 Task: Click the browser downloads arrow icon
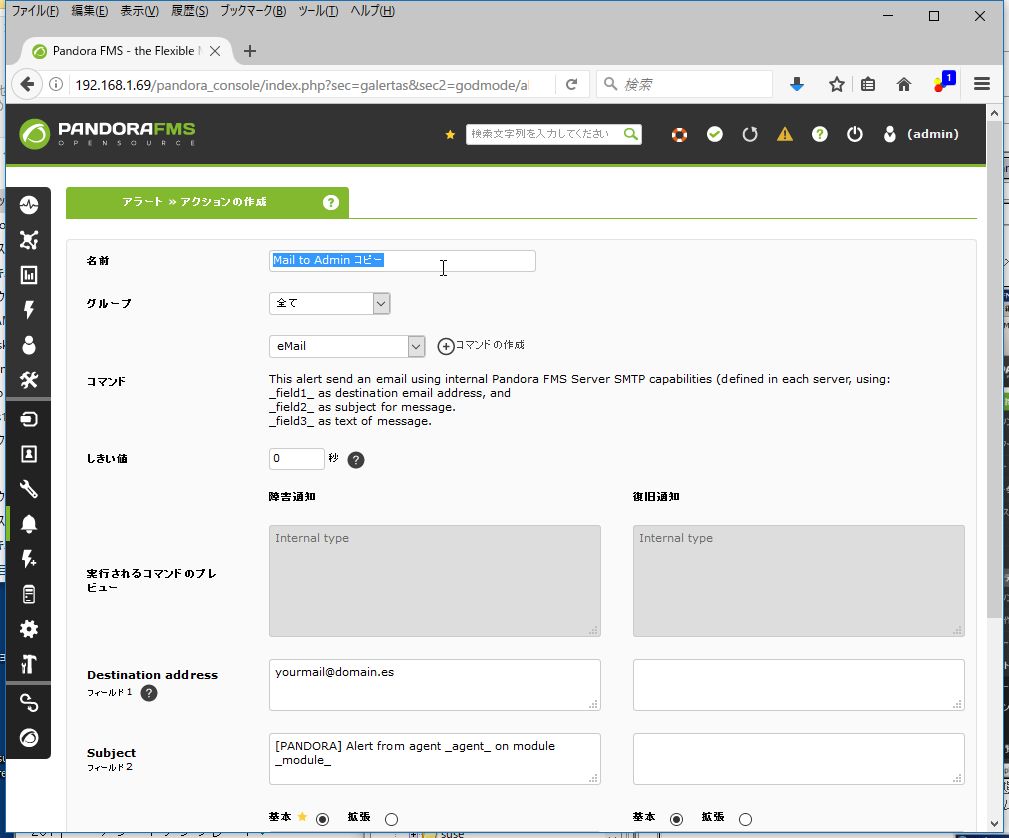click(797, 84)
